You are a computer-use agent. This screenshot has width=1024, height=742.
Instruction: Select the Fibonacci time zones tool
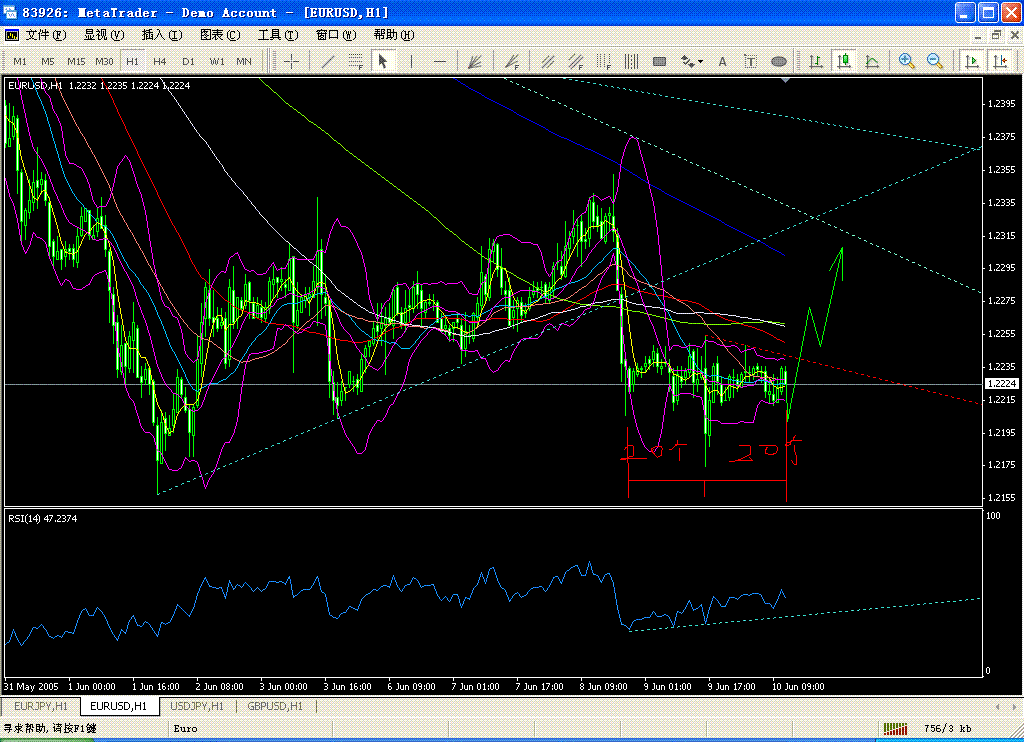coord(604,61)
